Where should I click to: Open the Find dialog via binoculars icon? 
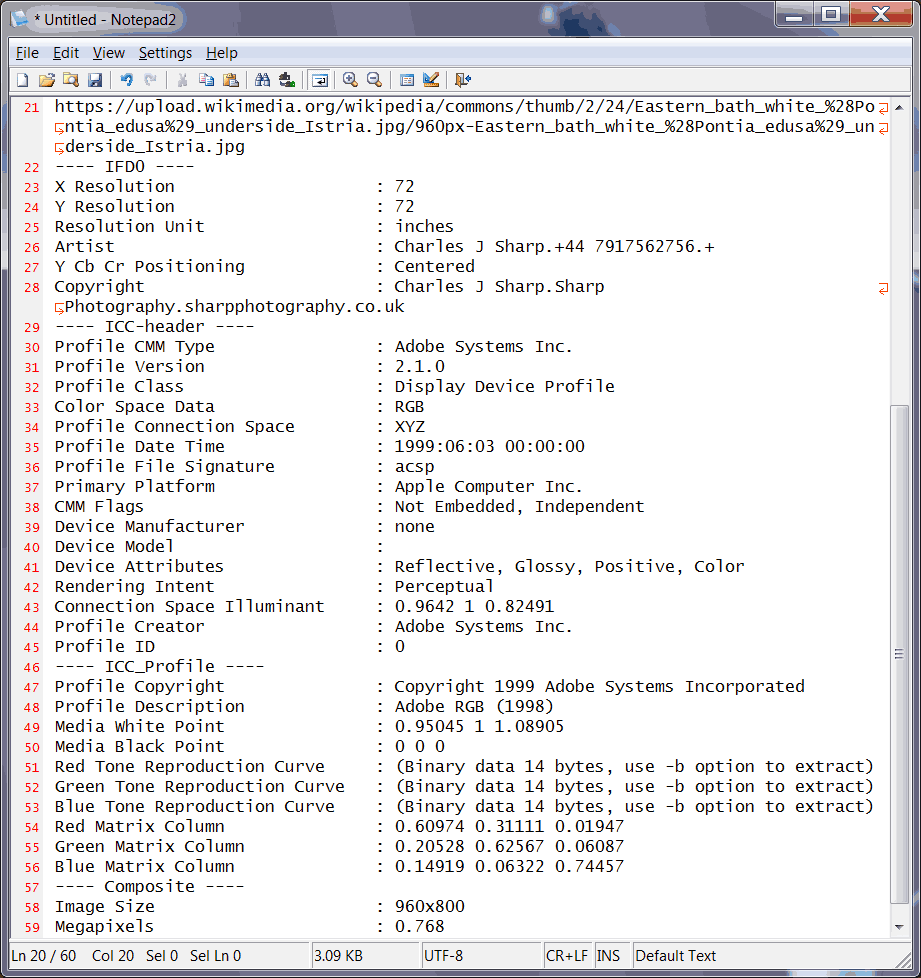(260, 80)
